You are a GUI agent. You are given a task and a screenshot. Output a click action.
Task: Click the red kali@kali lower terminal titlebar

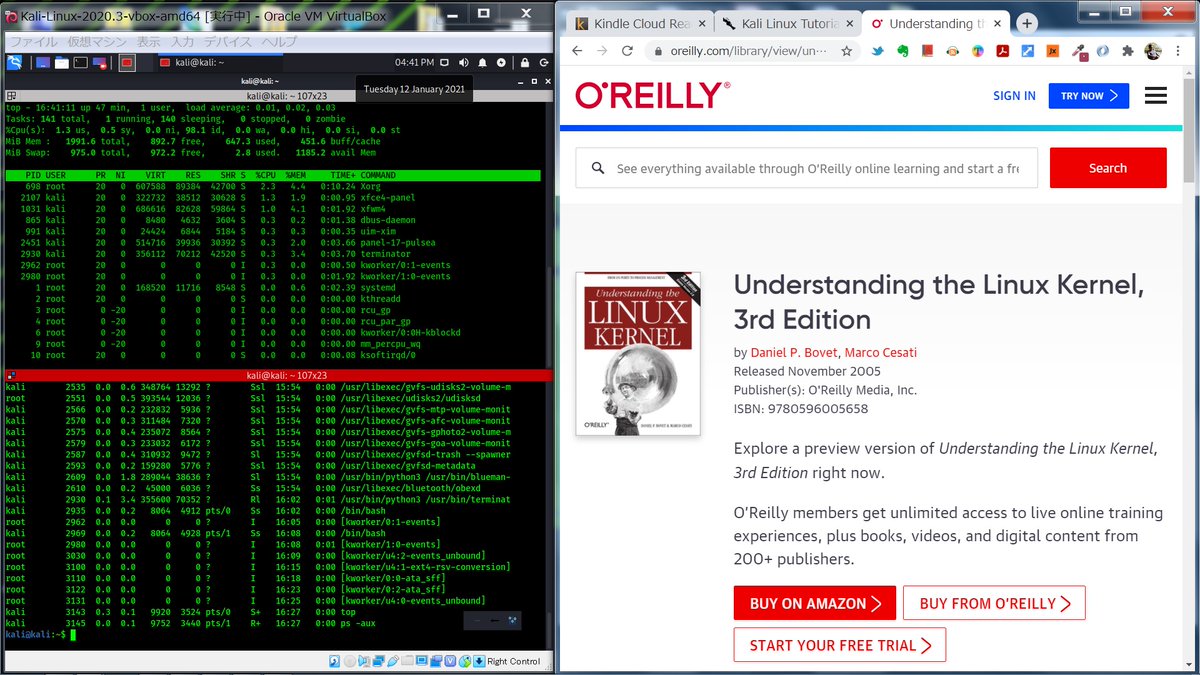(x=277, y=374)
